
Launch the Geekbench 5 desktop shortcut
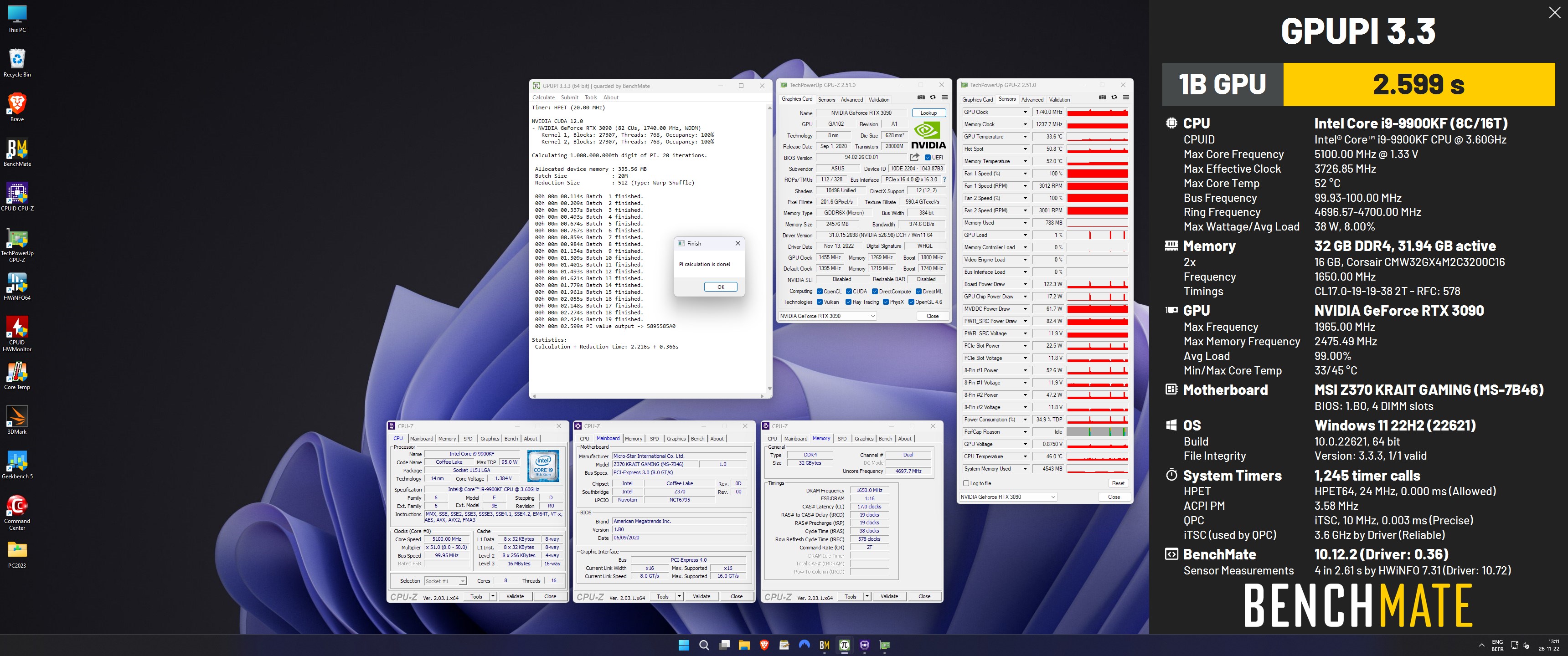[17, 465]
